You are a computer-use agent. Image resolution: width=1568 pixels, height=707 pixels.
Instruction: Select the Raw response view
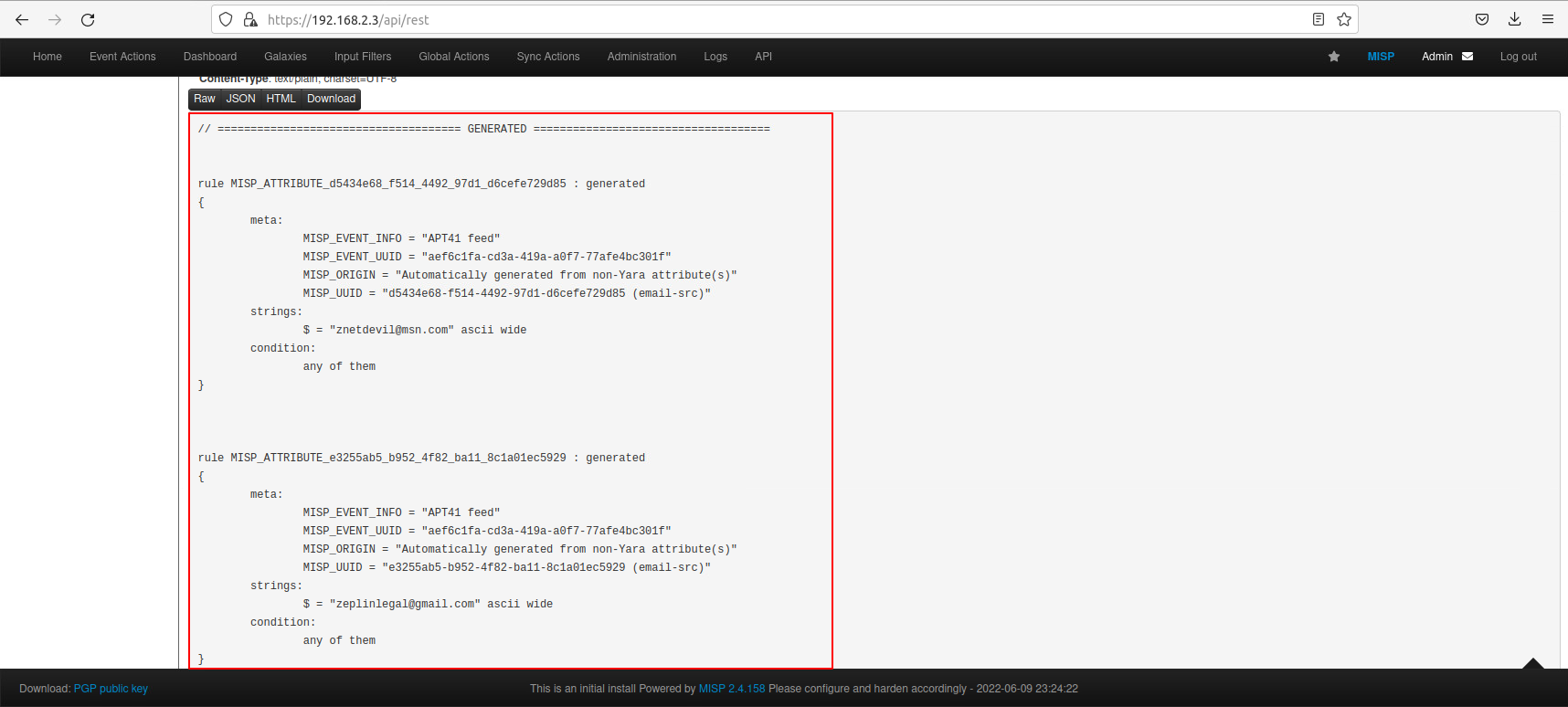point(205,99)
